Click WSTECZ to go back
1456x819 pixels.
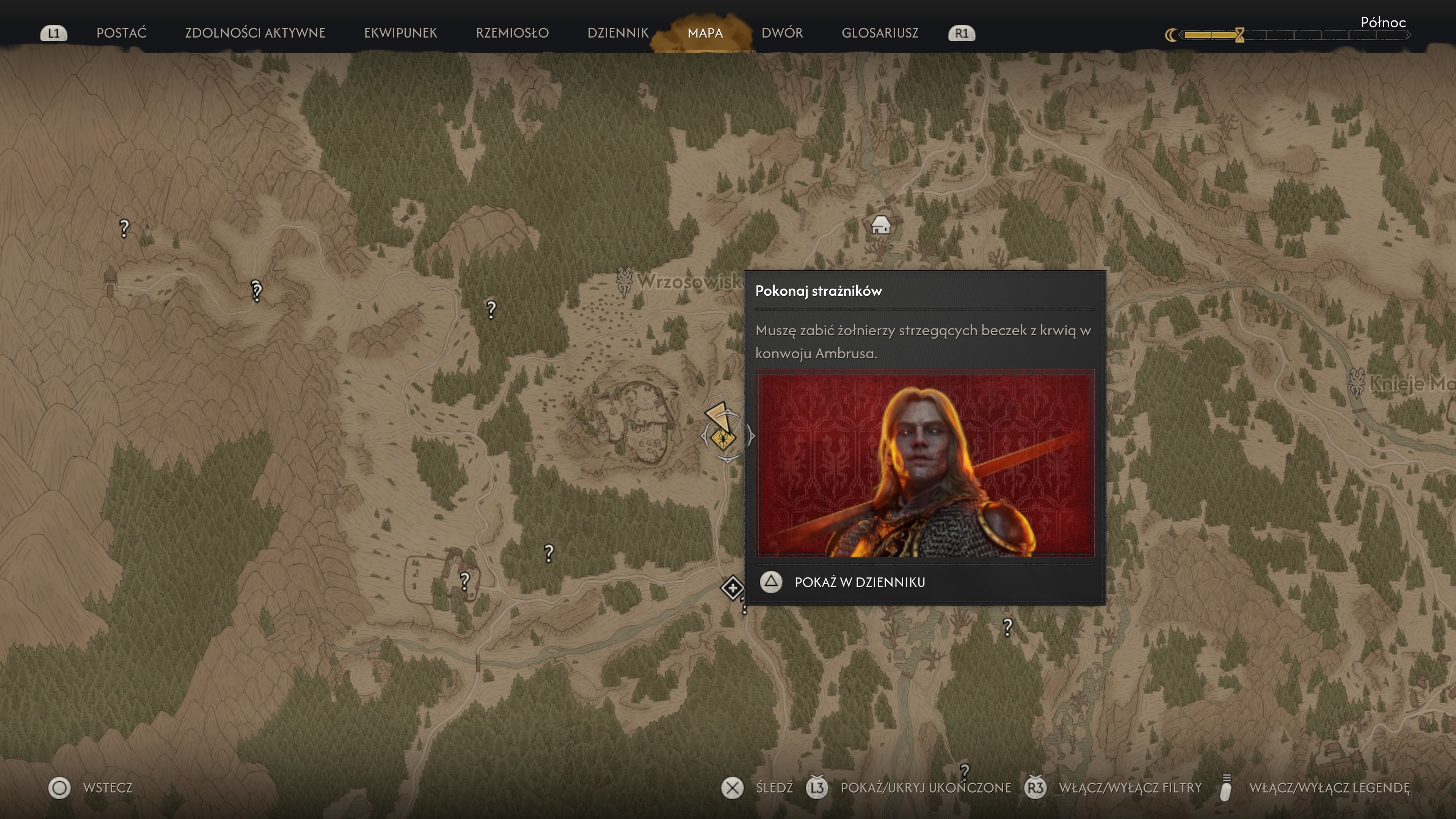coord(107,788)
